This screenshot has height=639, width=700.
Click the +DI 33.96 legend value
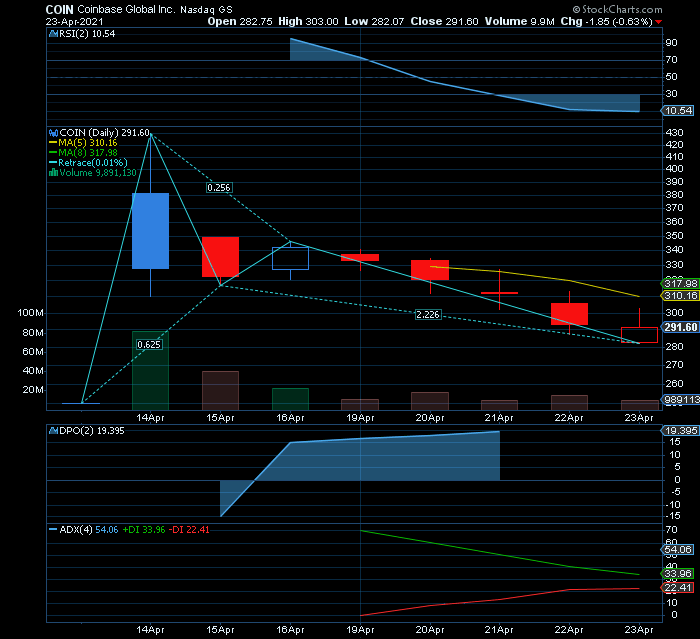pyautogui.click(x=144, y=530)
